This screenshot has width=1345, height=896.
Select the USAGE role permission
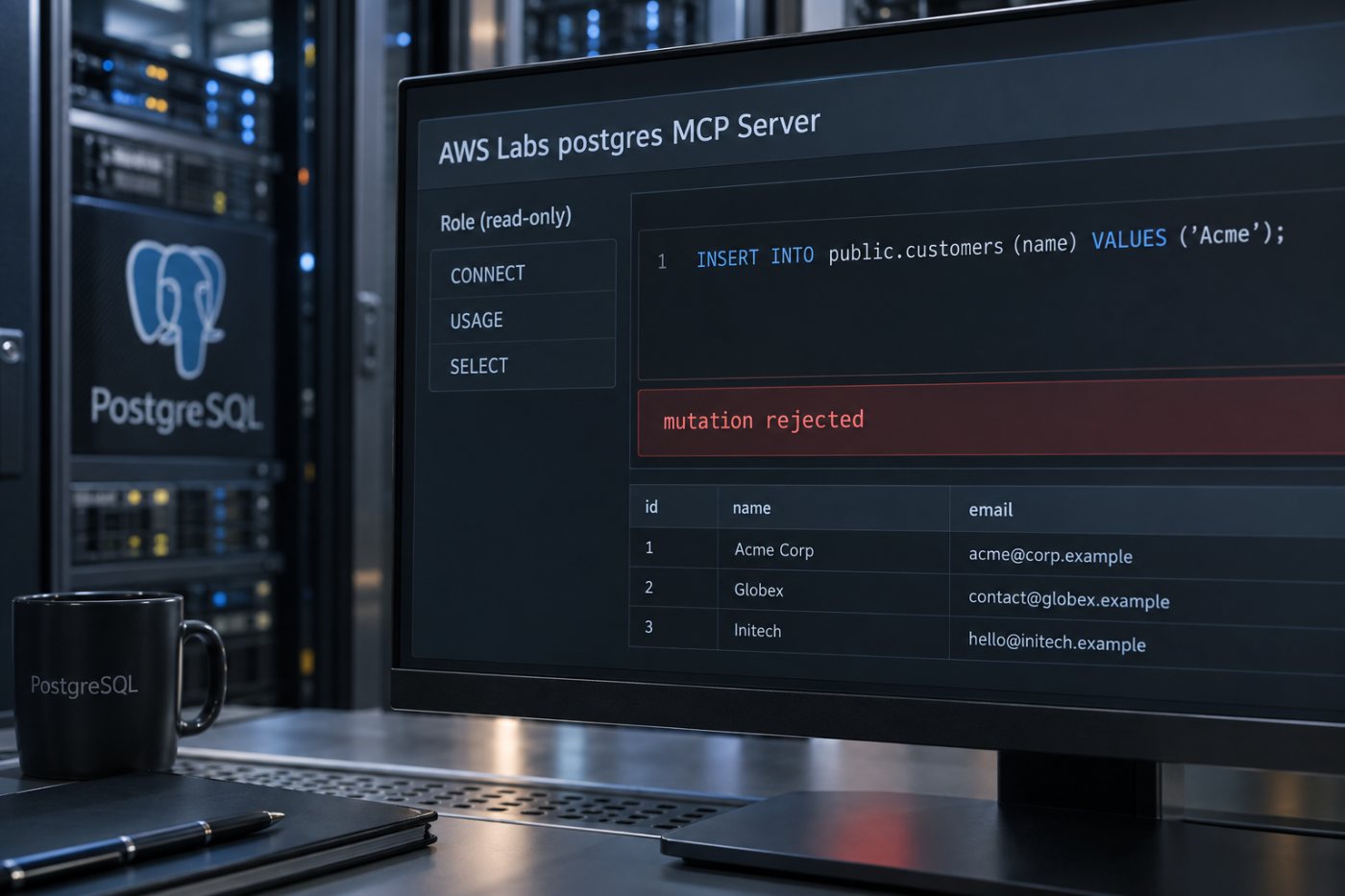point(523,318)
